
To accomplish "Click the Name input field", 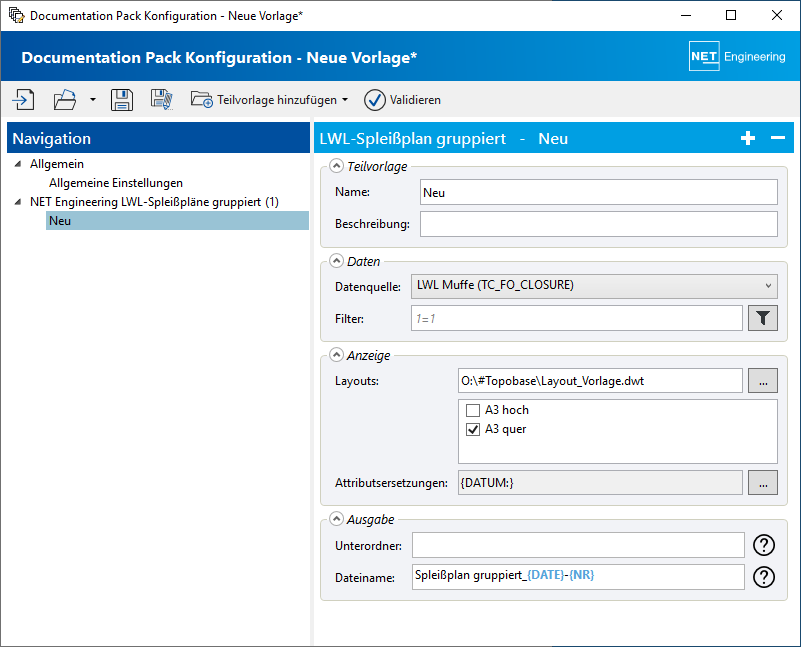I will click(599, 192).
